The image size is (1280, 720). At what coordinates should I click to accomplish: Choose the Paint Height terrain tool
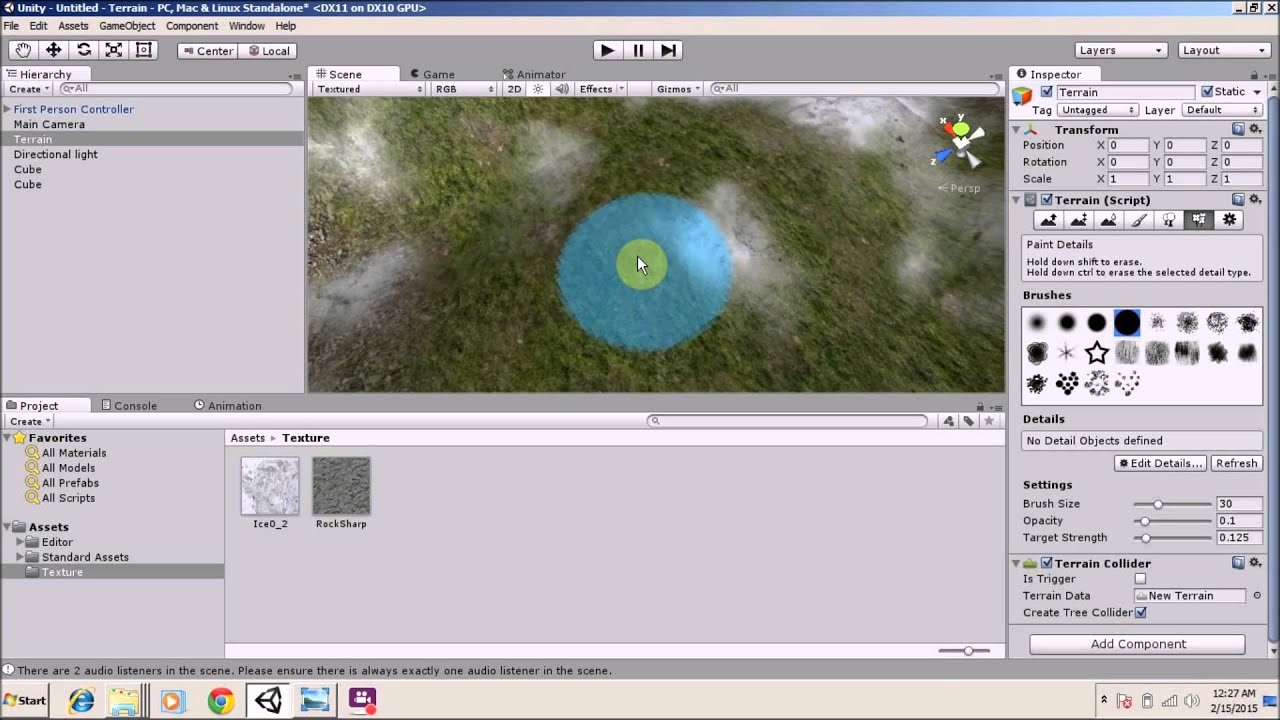coord(1079,220)
